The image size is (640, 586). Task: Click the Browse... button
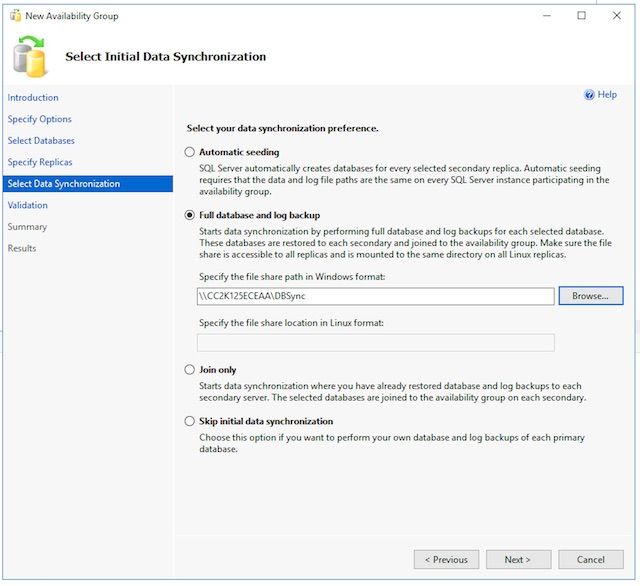[591, 296]
